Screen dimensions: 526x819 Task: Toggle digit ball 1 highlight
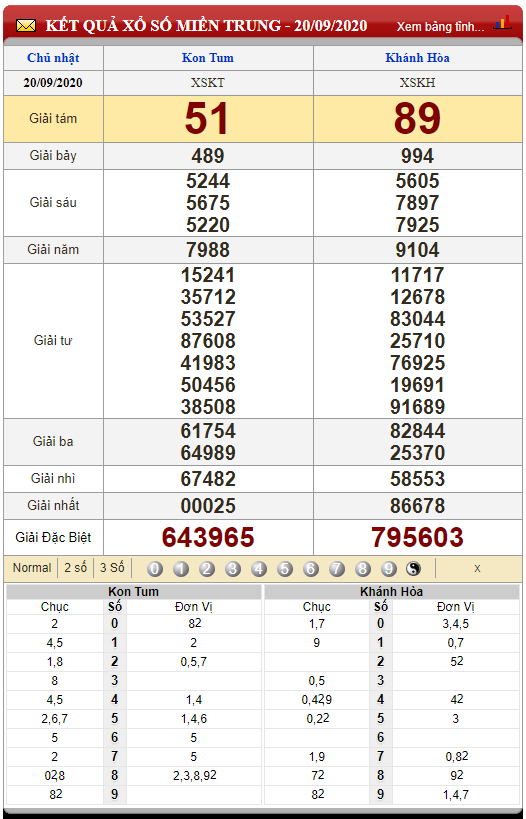pyautogui.click(x=181, y=568)
